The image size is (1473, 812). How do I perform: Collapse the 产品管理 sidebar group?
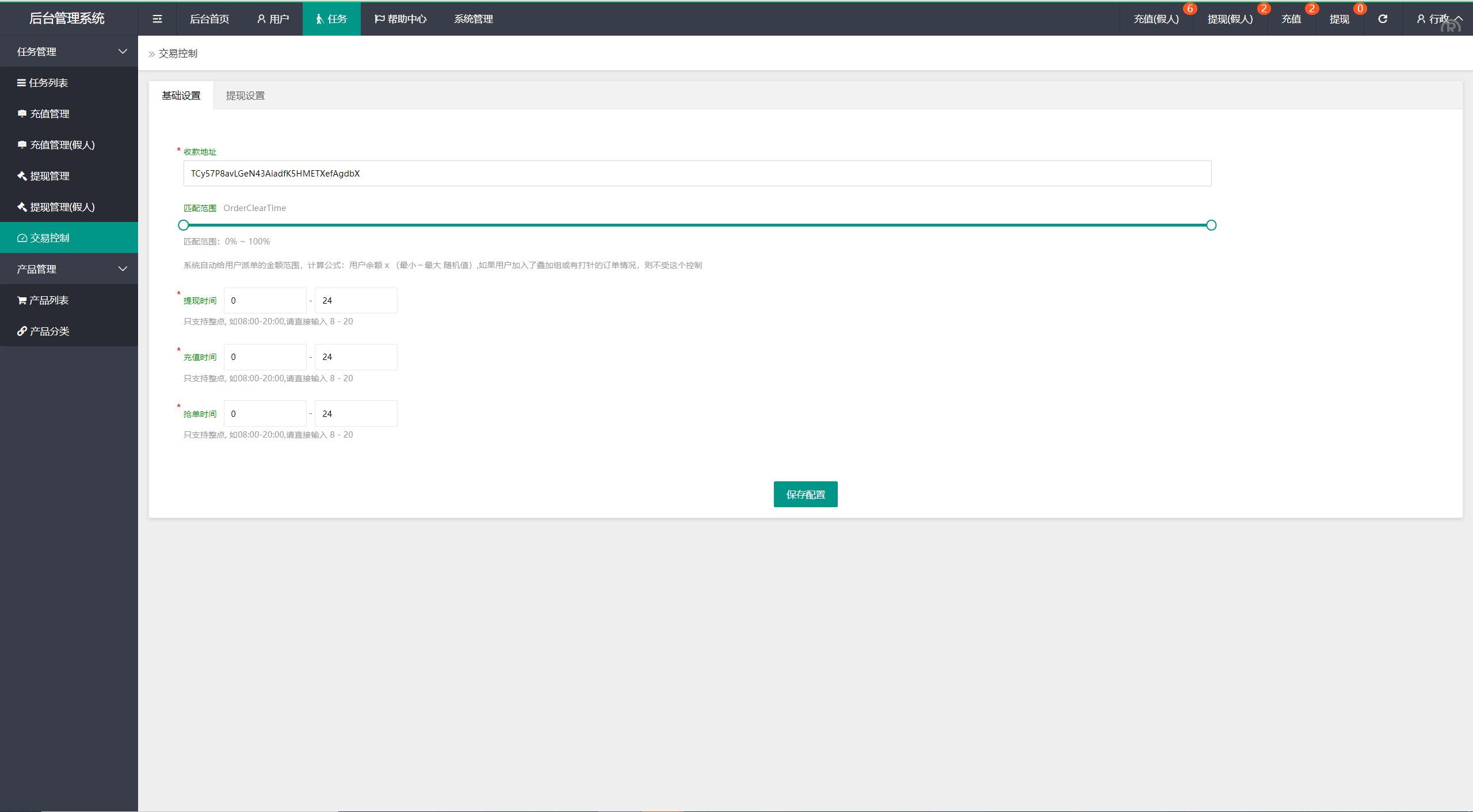(69, 269)
